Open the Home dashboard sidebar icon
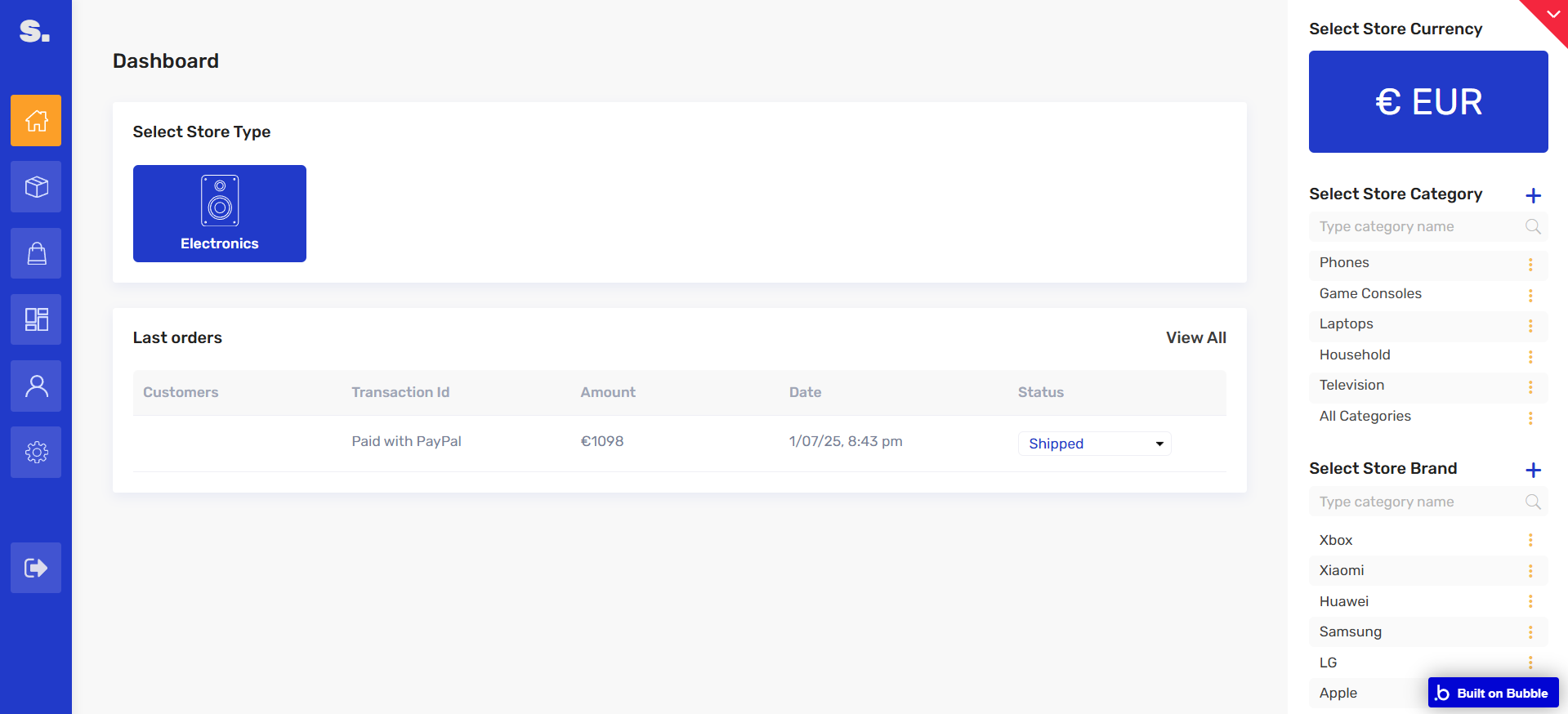Screen dimensions: 1568x714 click(36, 121)
